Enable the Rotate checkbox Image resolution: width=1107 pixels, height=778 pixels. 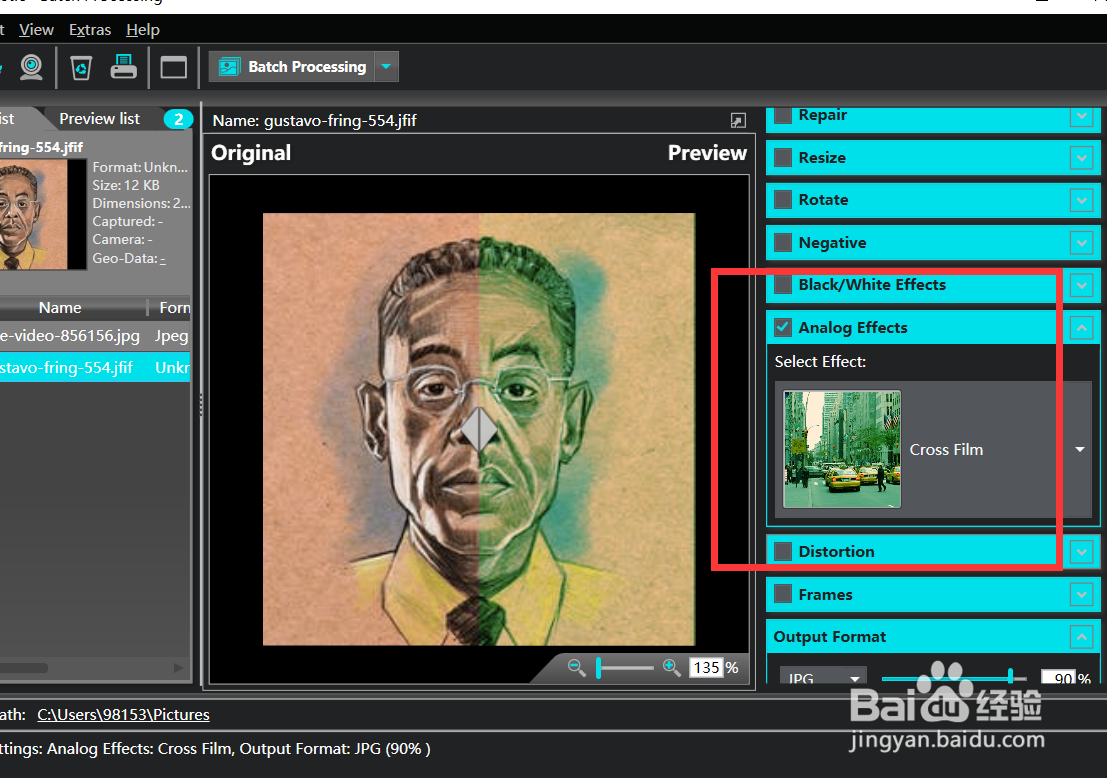(782, 200)
